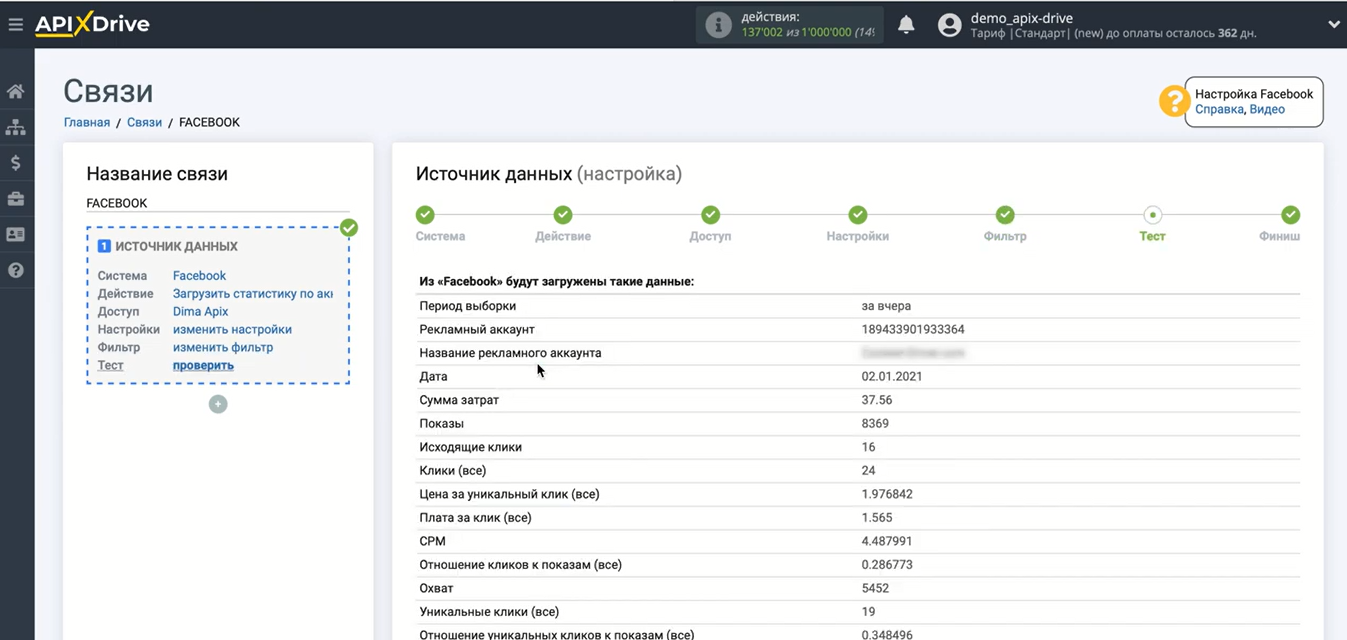Screen dimensions: 1347x640
Task: Click the Доступ step check circle
Action: 710,215
